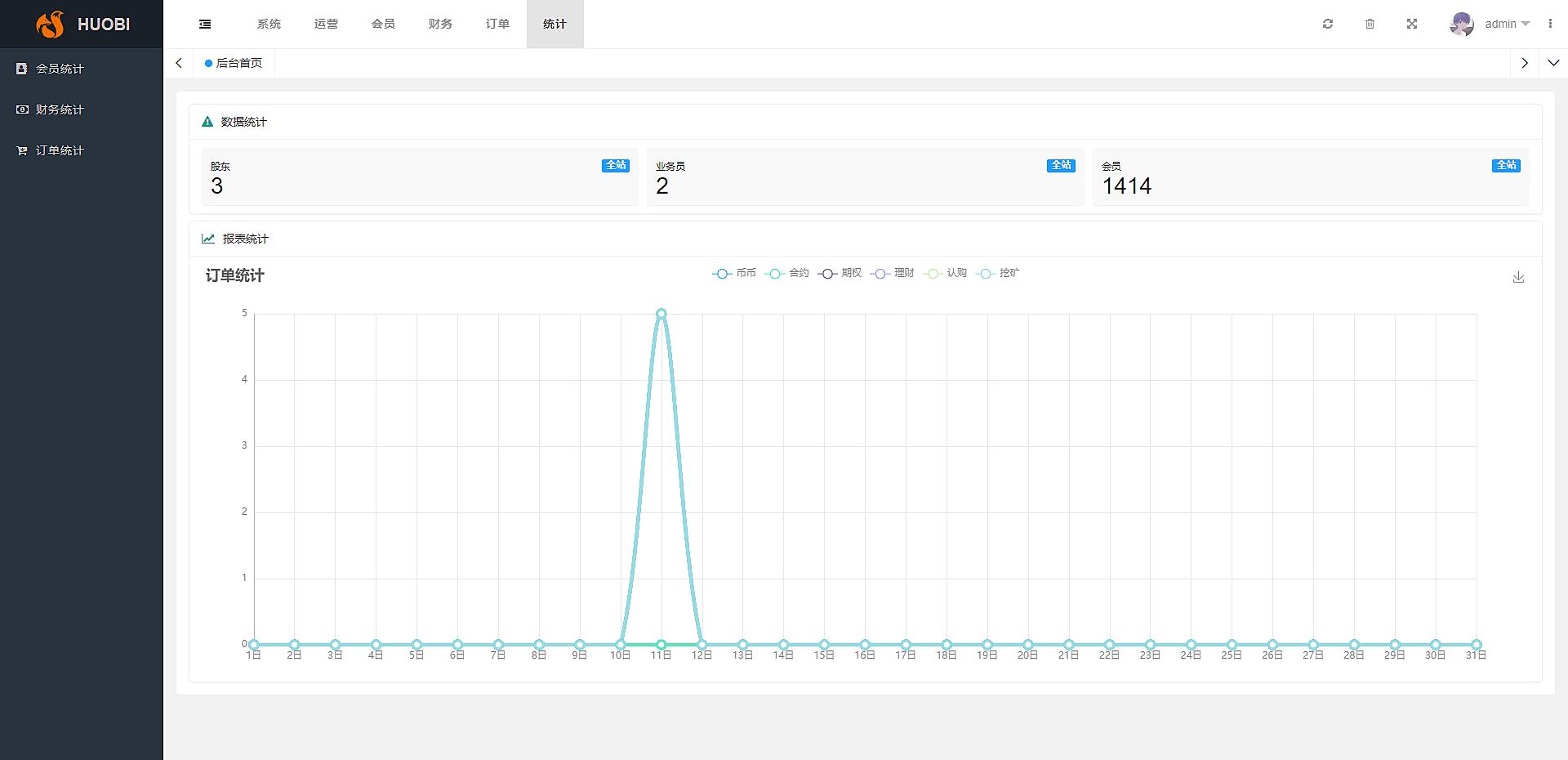Screen dimensions: 1568x760
Task: Open the admin user dropdown
Action: [1507, 25]
